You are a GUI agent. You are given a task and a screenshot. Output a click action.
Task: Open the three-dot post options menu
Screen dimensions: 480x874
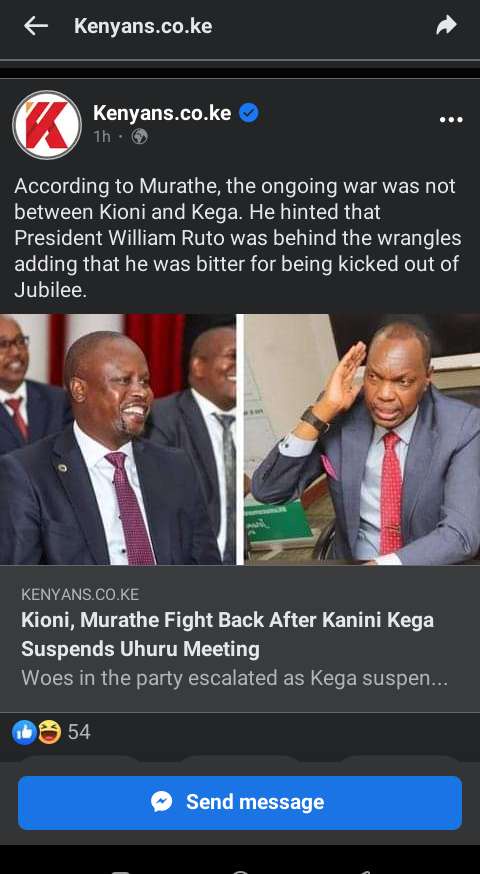click(451, 119)
